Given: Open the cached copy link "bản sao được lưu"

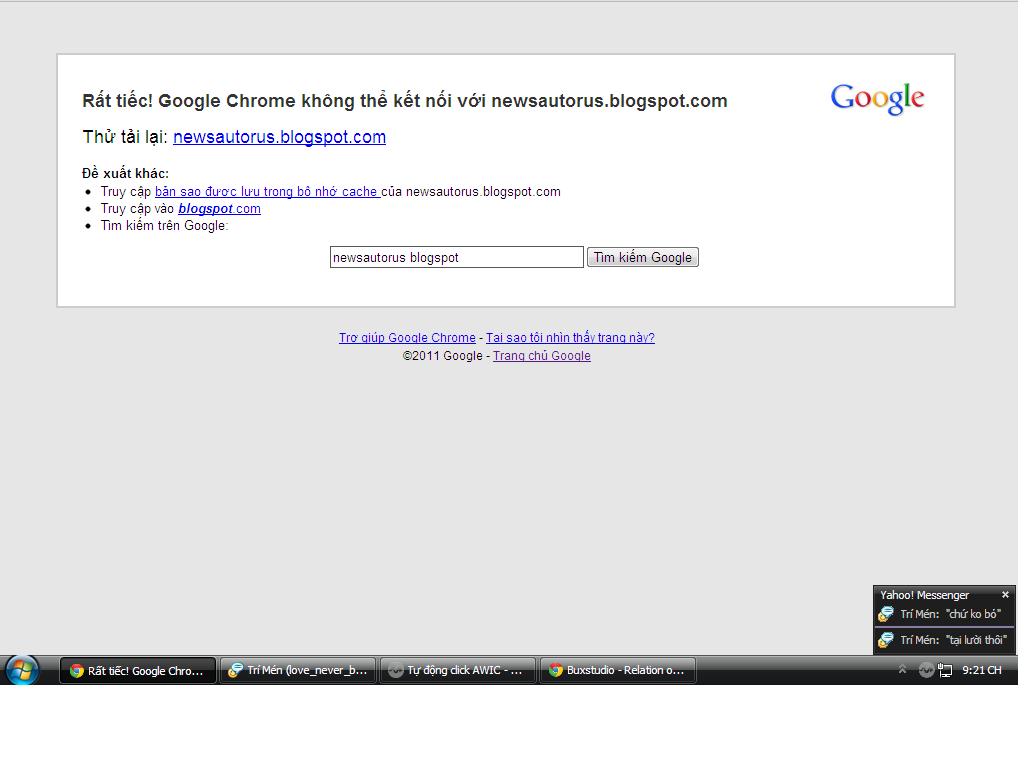Looking at the screenshot, I should pyautogui.click(x=268, y=192).
